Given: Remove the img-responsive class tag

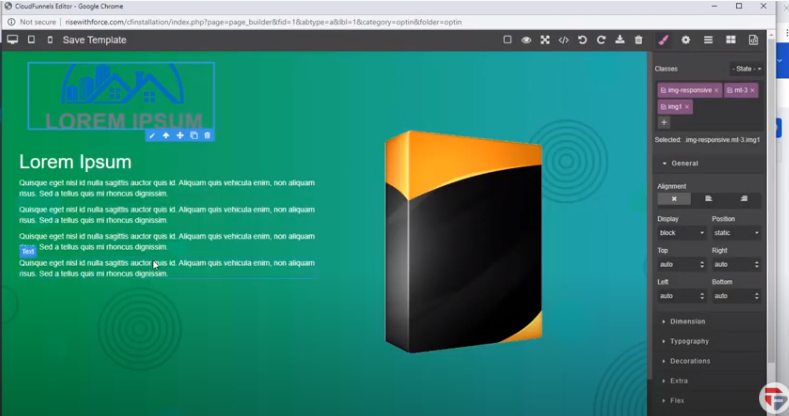Looking at the screenshot, I should 716,90.
